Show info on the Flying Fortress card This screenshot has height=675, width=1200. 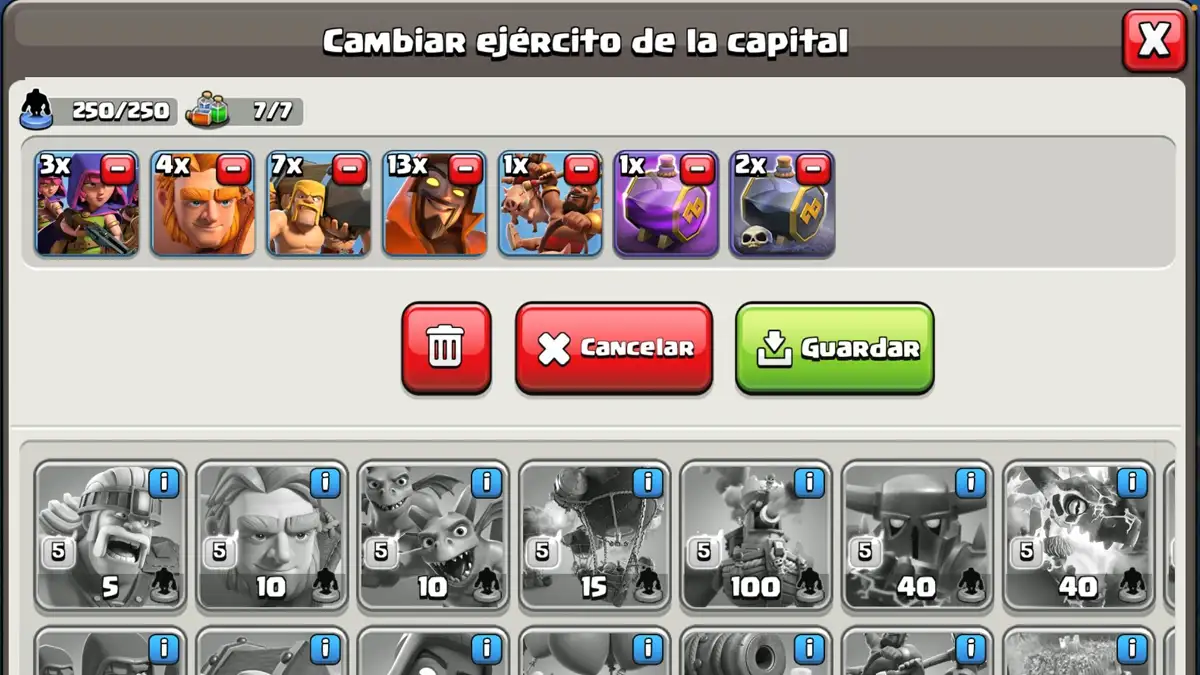[x=810, y=483]
